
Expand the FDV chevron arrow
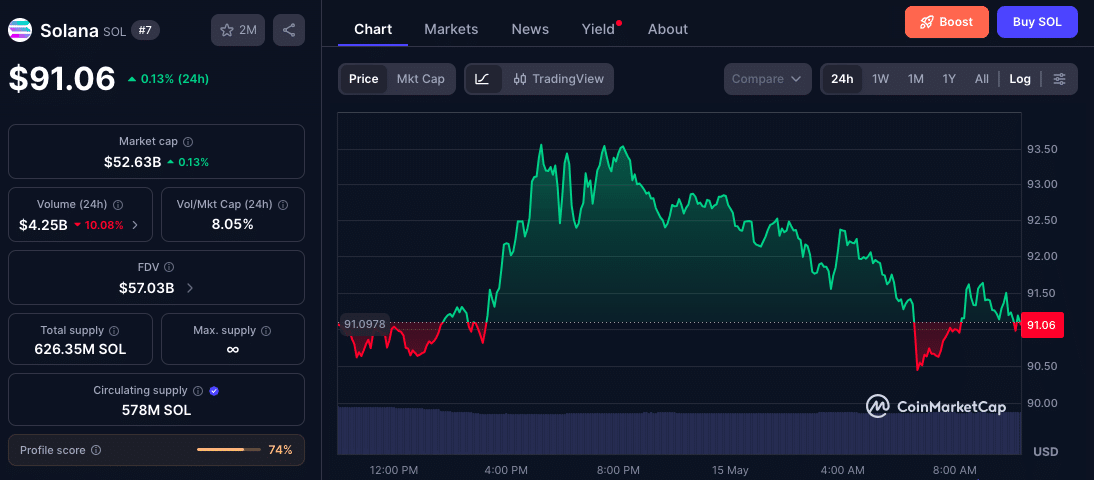pyautogui.click(x=190, y=287)
